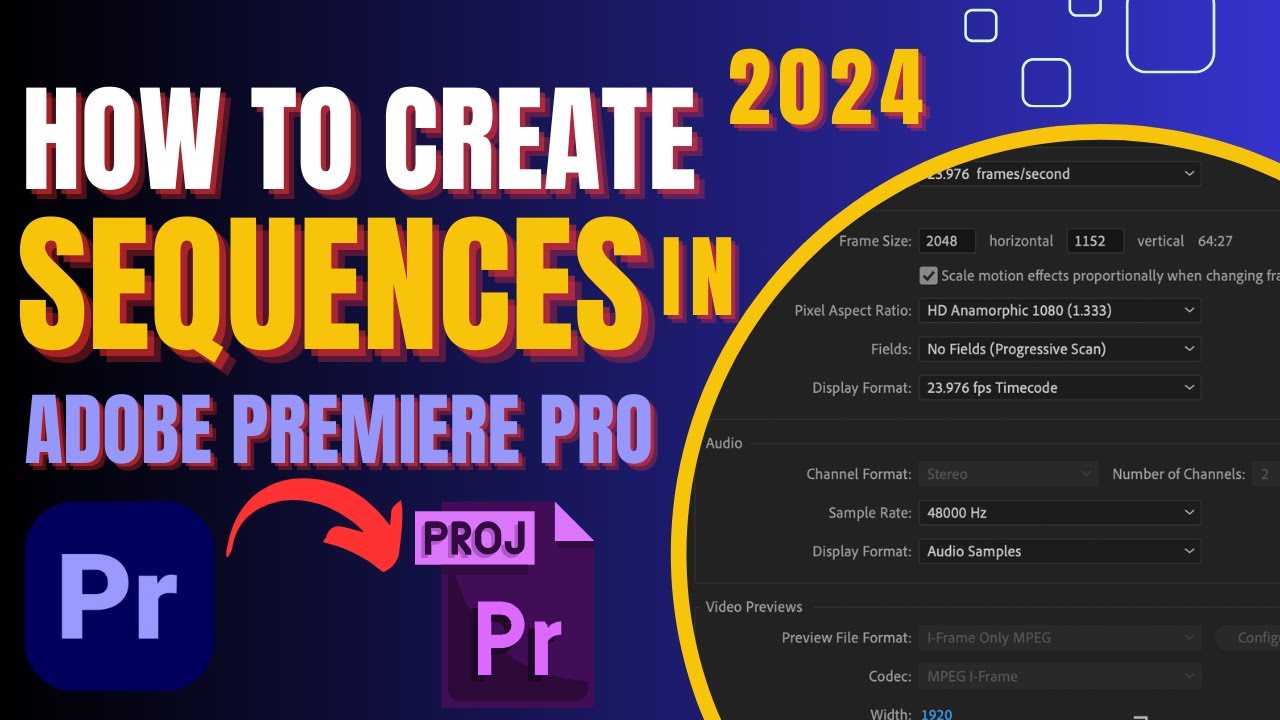Viewport: 1280px width, 720px height.
Task: Click the blue Width value 1920
Action: pyautogui.click(x=935, y=713)
